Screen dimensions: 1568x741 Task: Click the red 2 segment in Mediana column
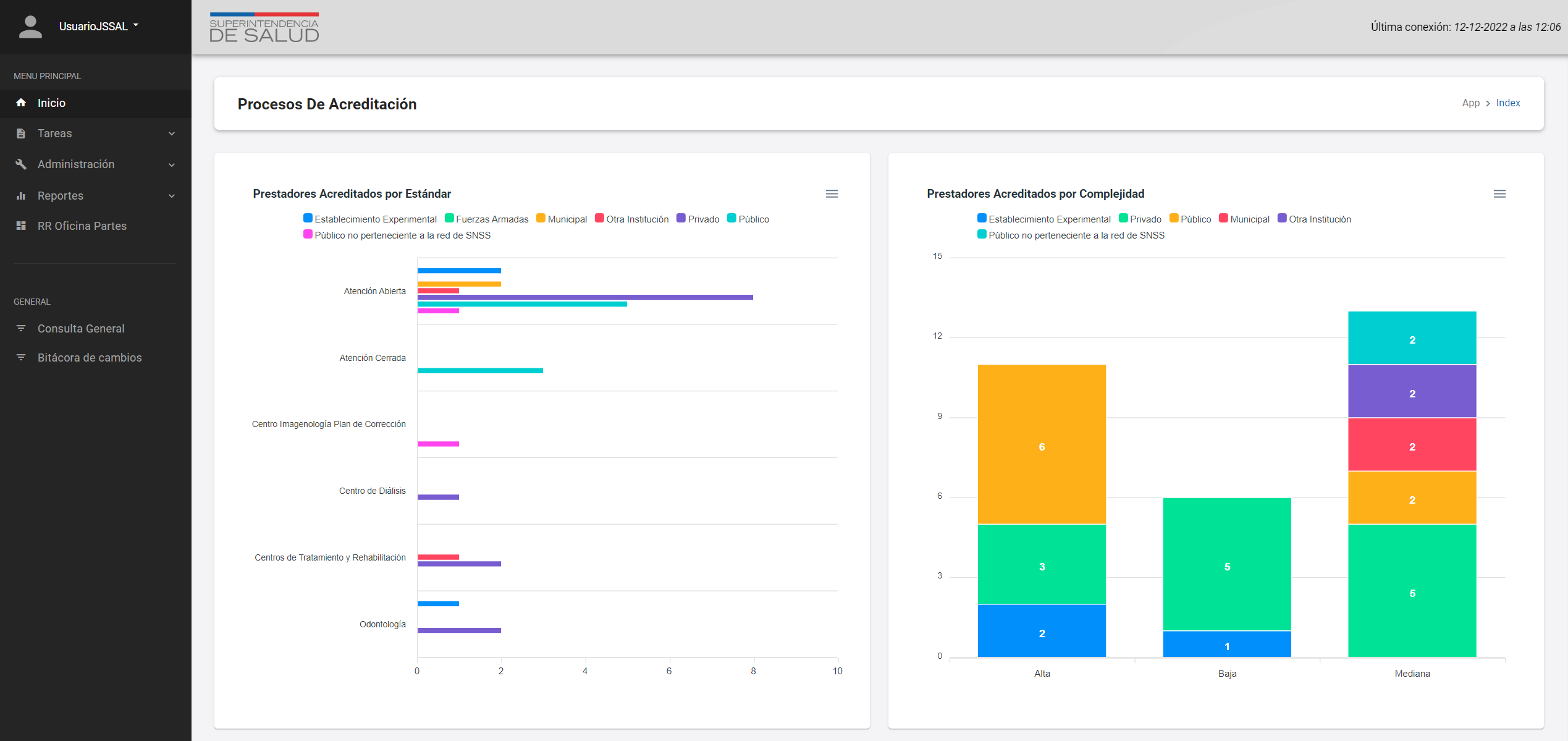pos(1412,444)
